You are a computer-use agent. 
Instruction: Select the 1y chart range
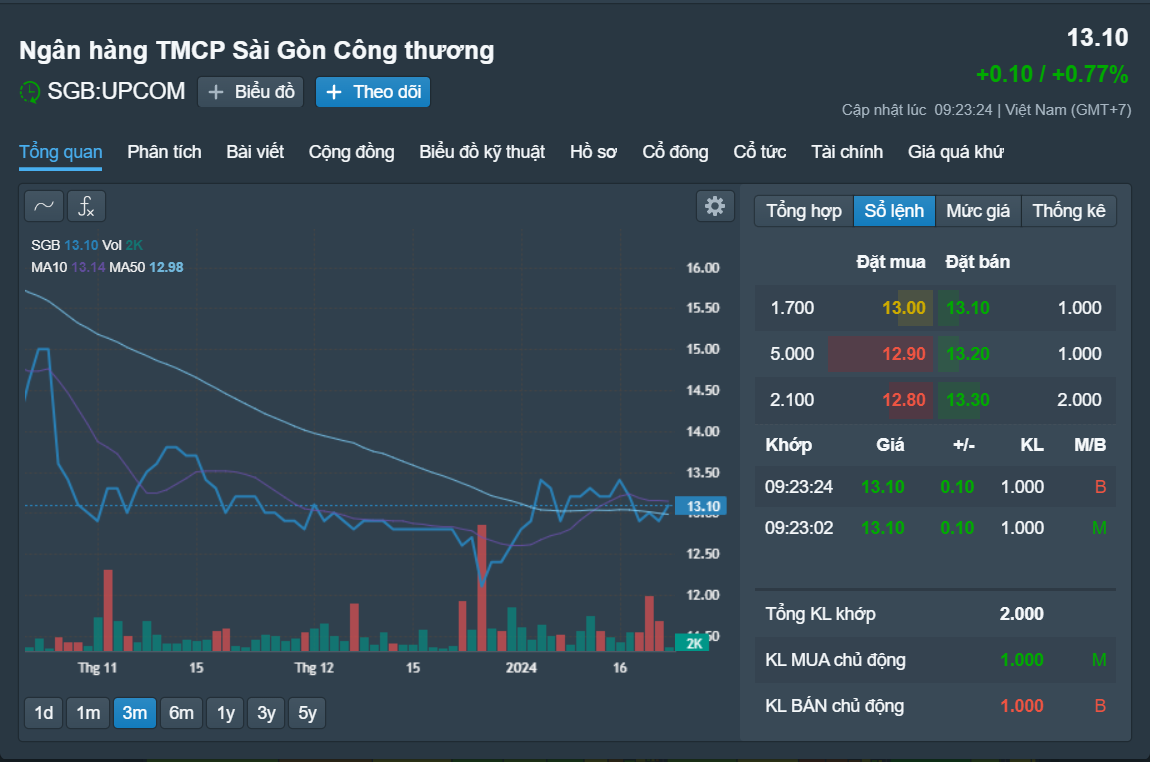(226, 713)
